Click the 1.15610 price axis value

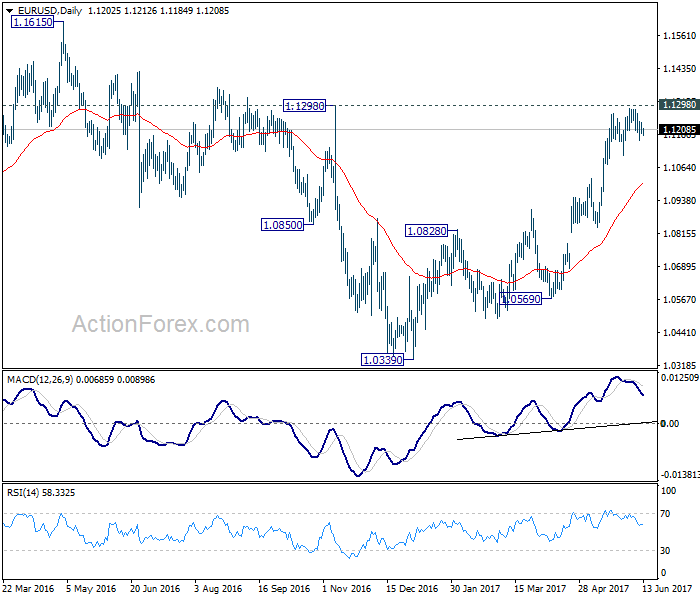[x=679, y=36]
